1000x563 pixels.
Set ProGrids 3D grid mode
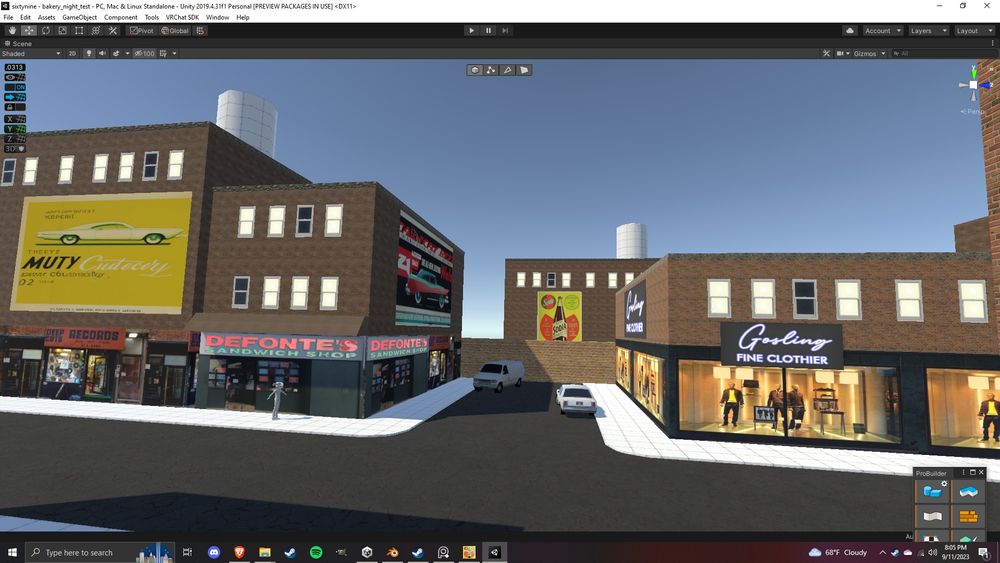click(15, 149)
